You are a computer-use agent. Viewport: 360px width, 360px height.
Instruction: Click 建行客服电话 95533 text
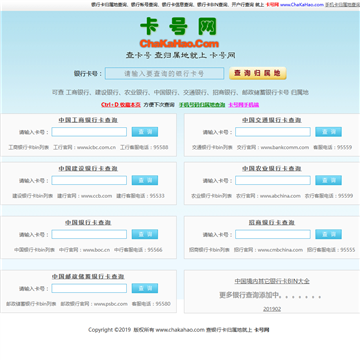pos(140,196)
